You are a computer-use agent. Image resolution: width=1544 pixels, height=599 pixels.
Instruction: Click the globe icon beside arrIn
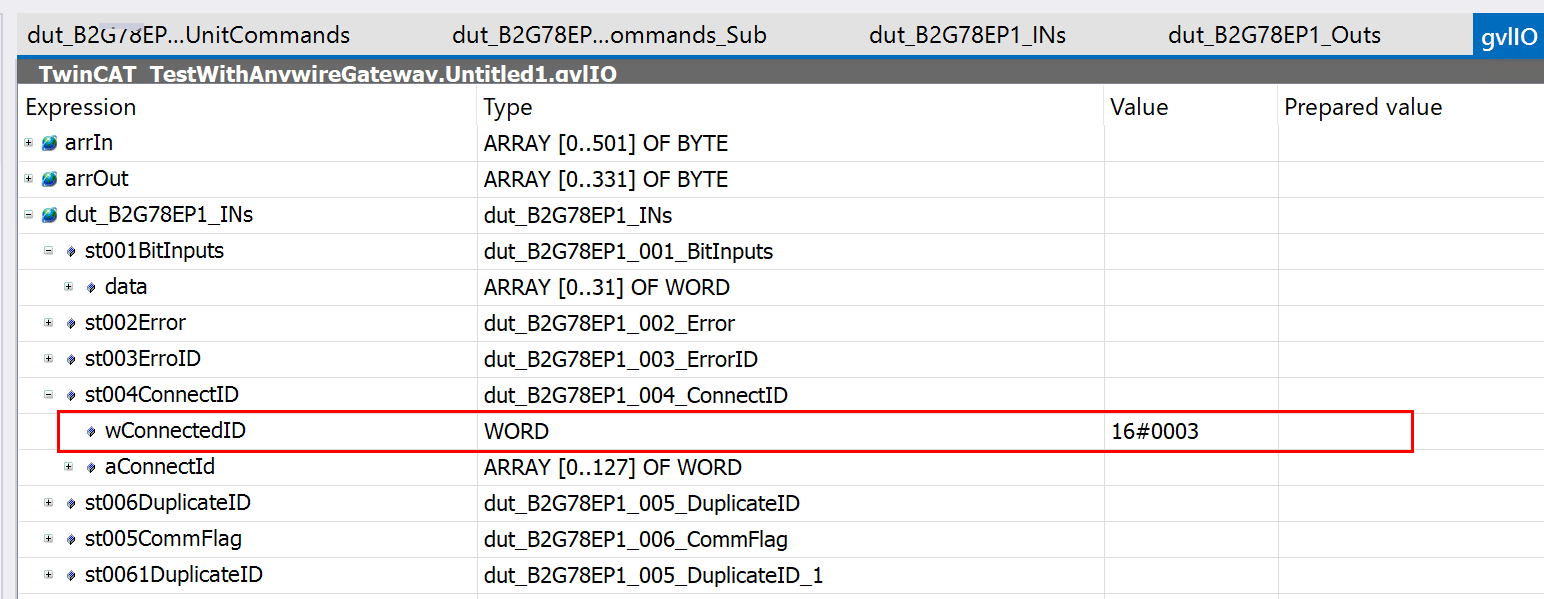pos(49,143)
